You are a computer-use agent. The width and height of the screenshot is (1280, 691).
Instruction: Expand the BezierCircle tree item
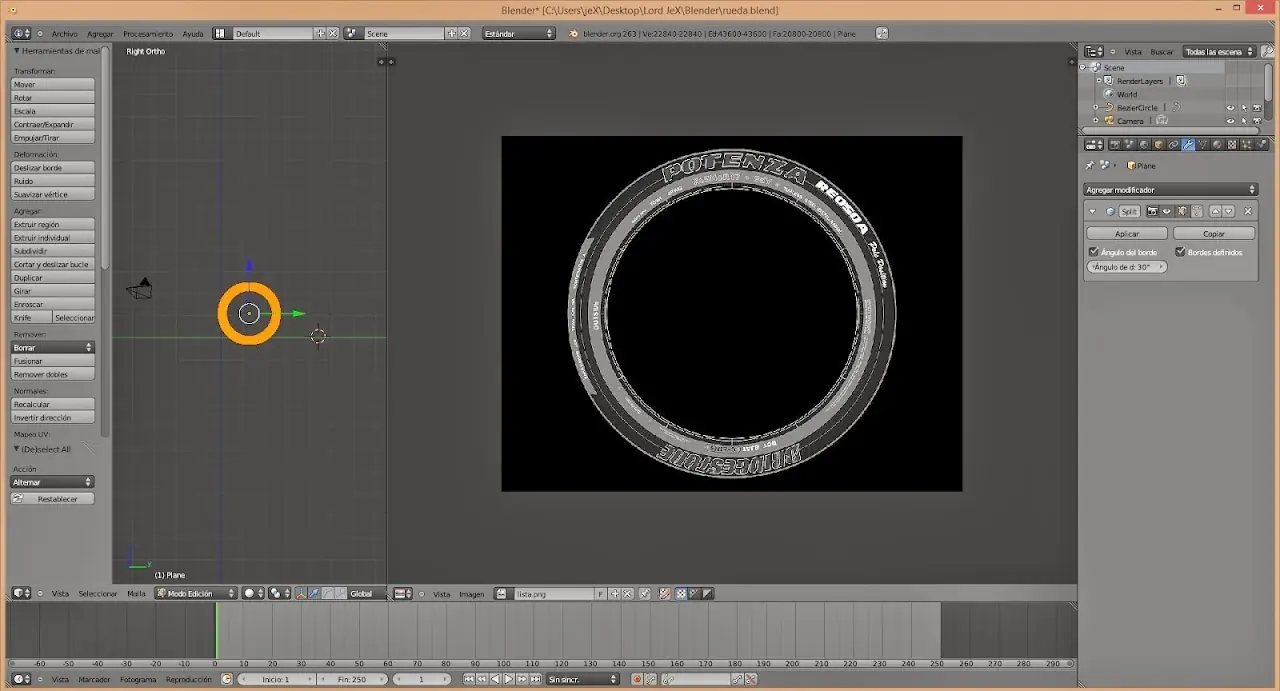(x=1095, y=107)
